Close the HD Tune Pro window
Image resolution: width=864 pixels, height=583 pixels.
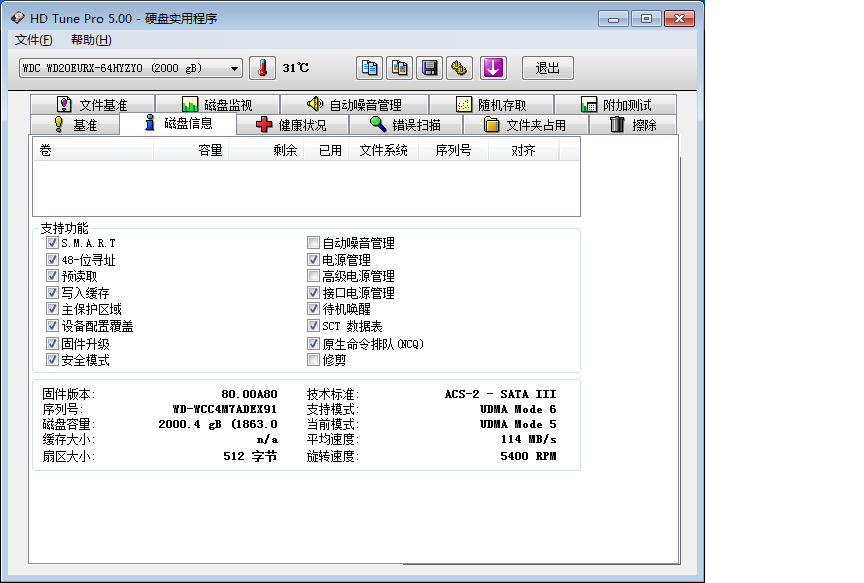click(x=679, y=19)
